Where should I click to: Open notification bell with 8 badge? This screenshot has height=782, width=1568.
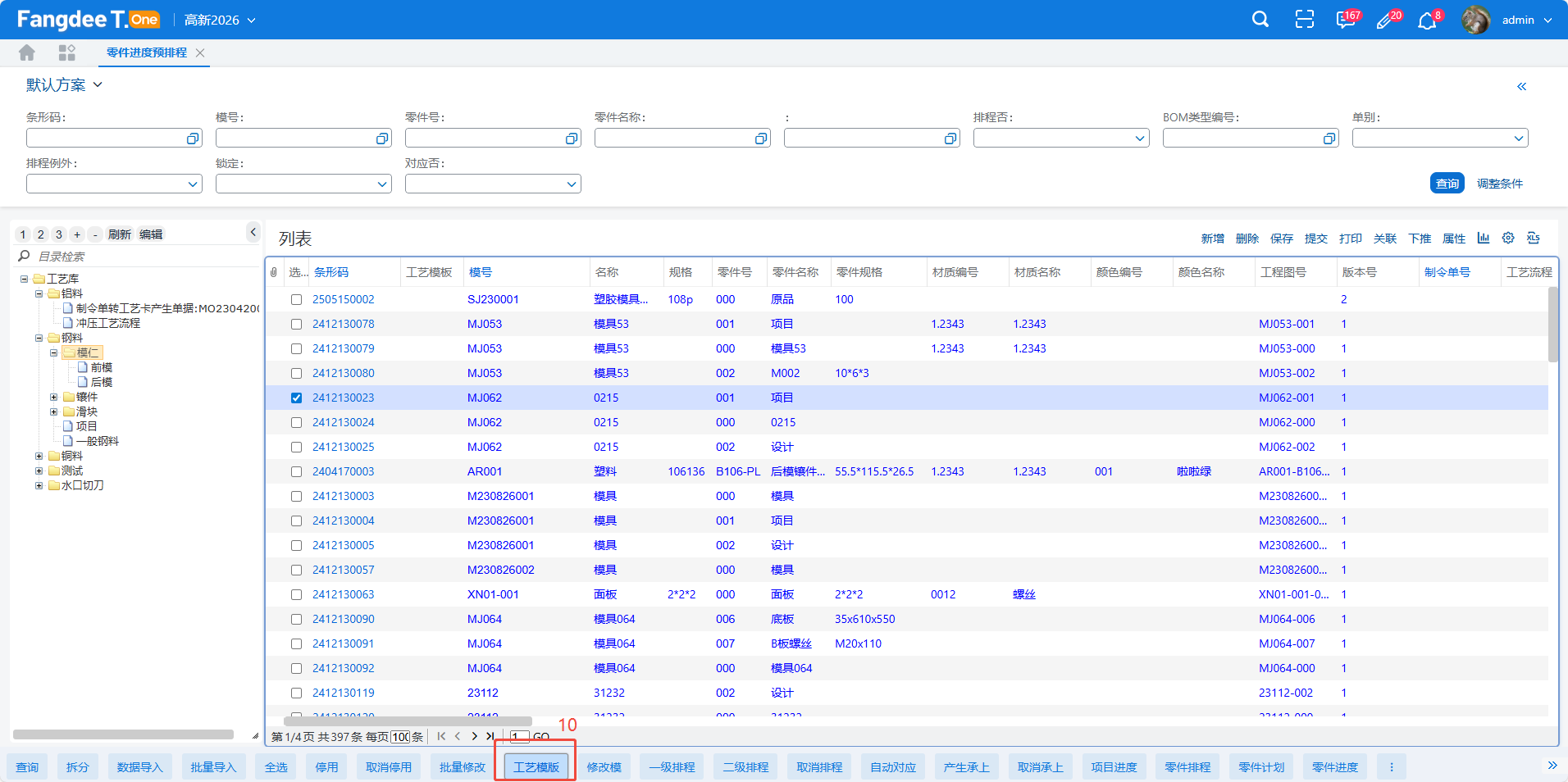[1427, 20]
